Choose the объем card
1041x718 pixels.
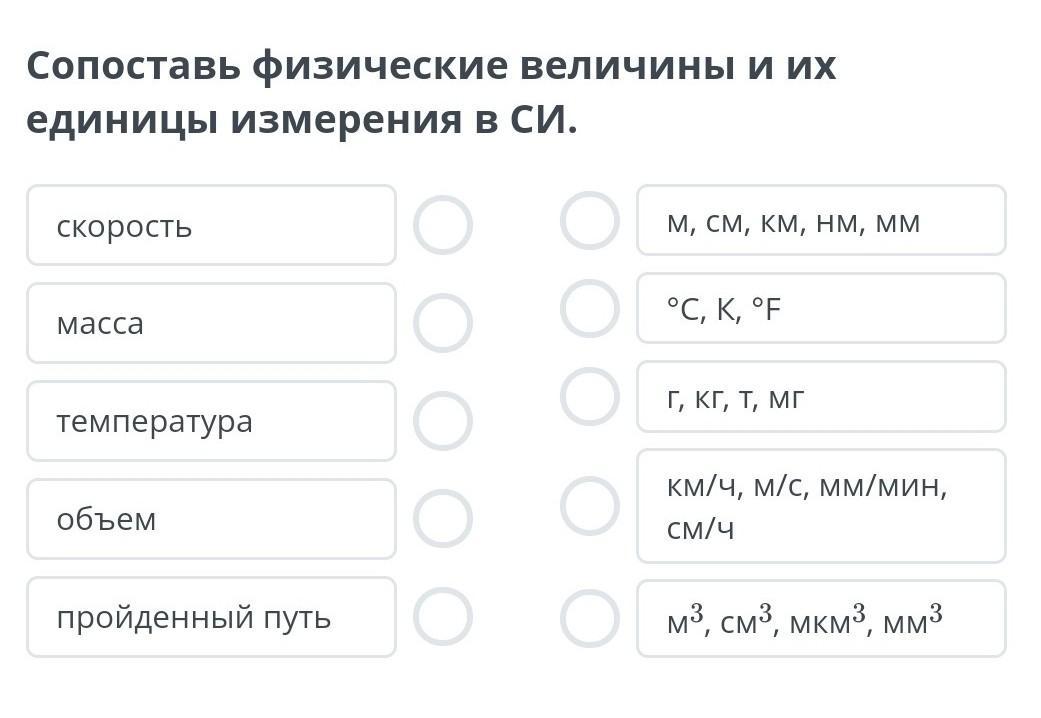(211, 519)
